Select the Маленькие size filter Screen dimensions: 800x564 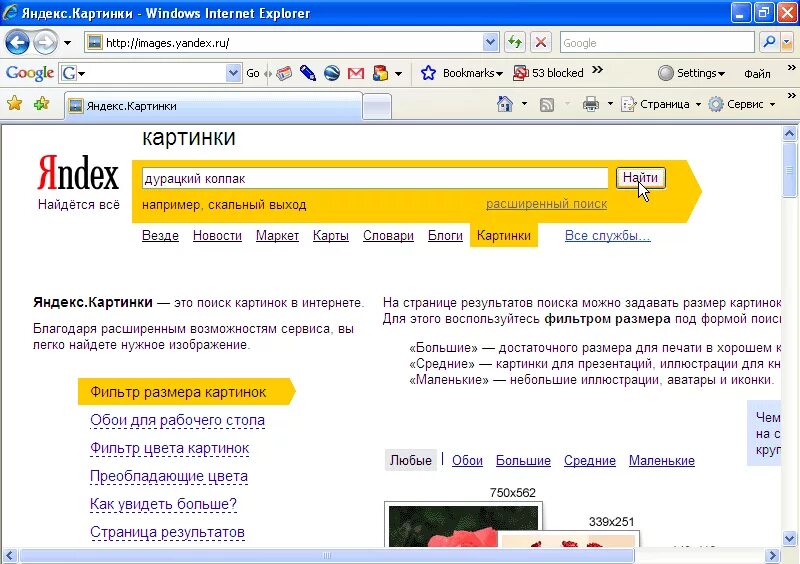pyautogui.click(x=662, y=460)
